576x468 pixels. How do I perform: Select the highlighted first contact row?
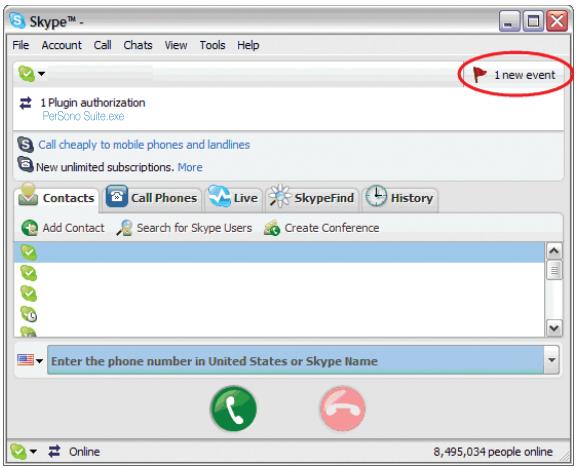tap(279, 252)
